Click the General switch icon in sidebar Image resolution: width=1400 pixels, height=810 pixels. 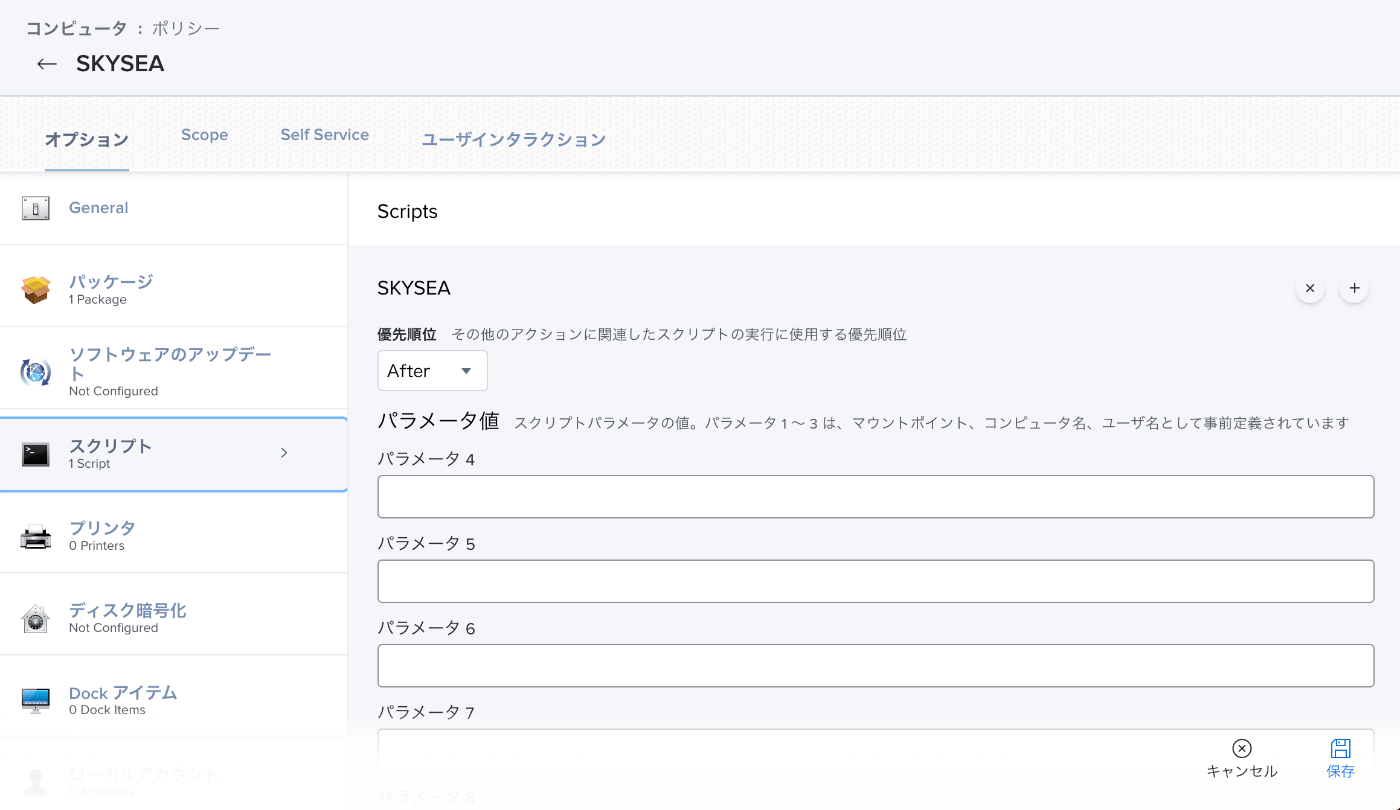pos(35,209)
